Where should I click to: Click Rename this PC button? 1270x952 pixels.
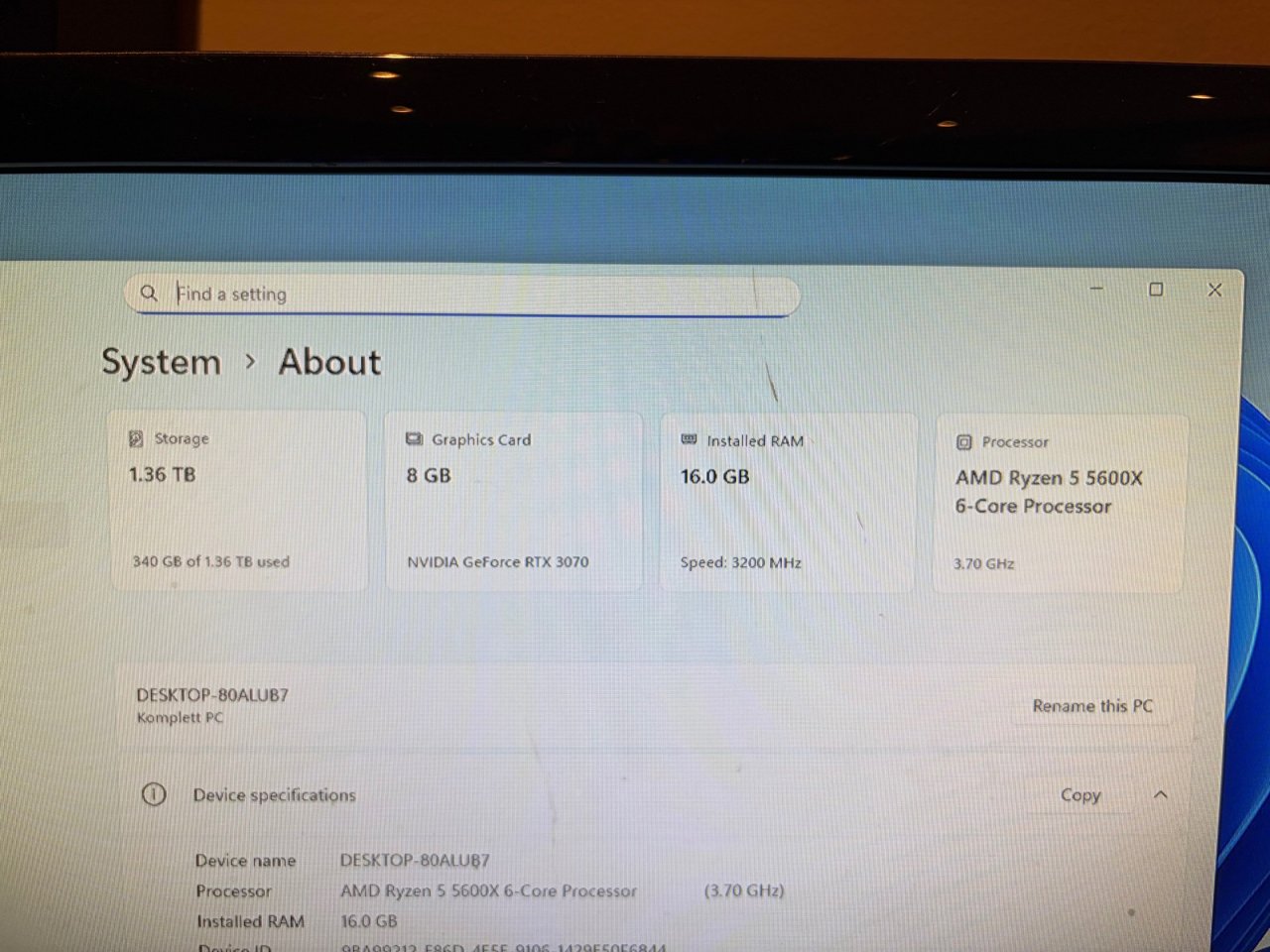[x=1092, y=706]
